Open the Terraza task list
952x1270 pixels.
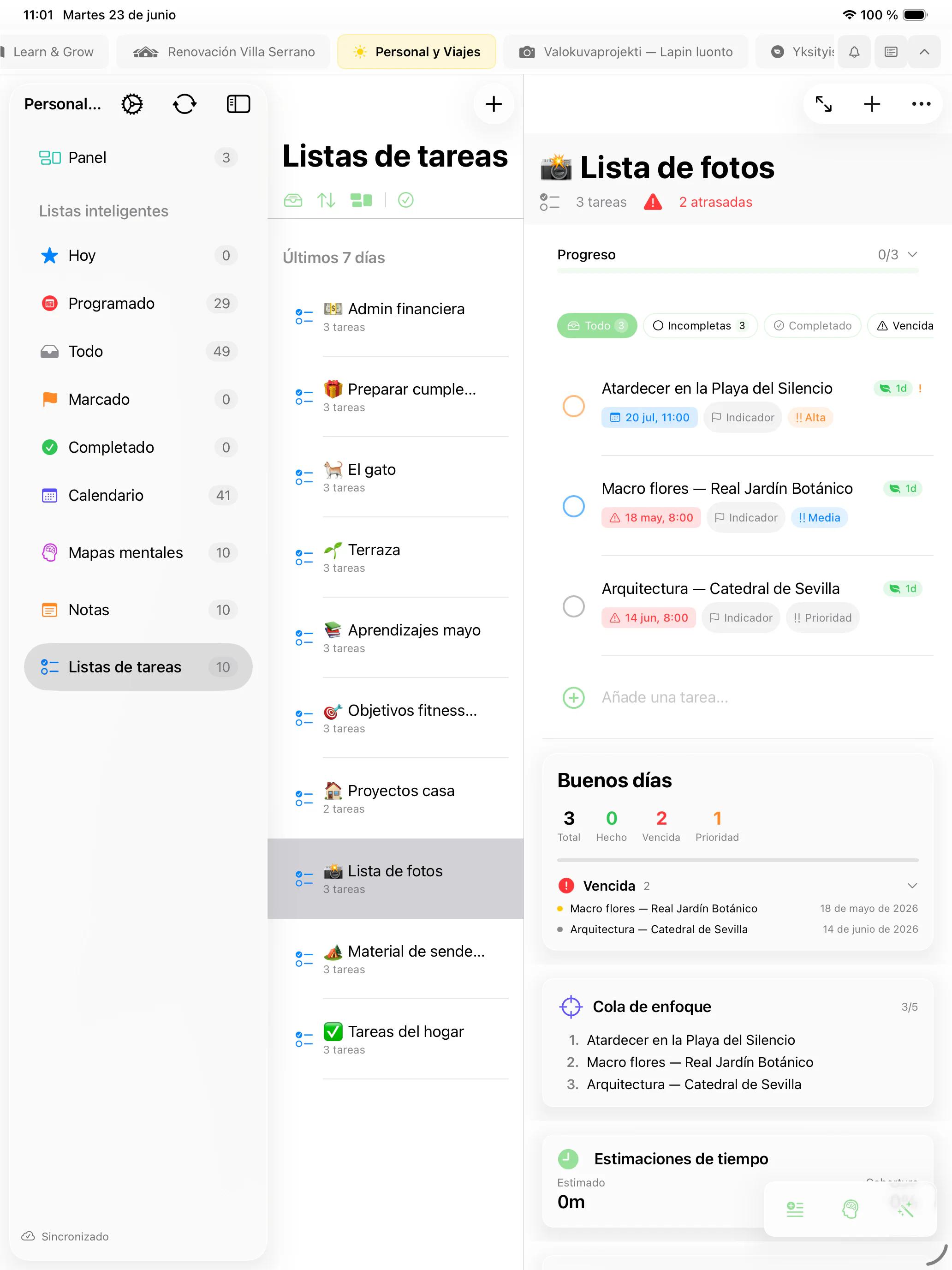point(396,557)
